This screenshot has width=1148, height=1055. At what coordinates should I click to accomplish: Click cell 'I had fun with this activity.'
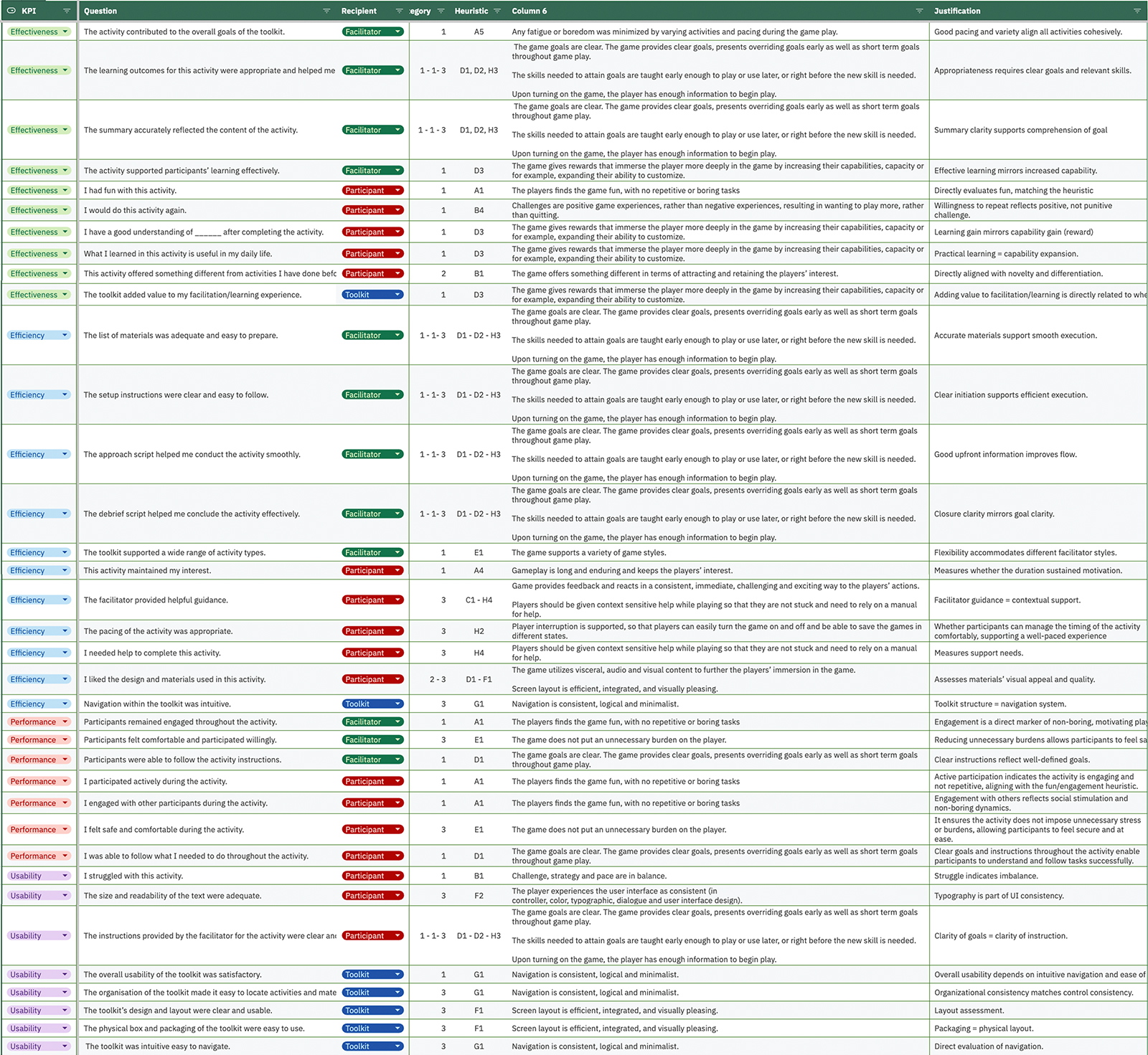coord(130,191)
